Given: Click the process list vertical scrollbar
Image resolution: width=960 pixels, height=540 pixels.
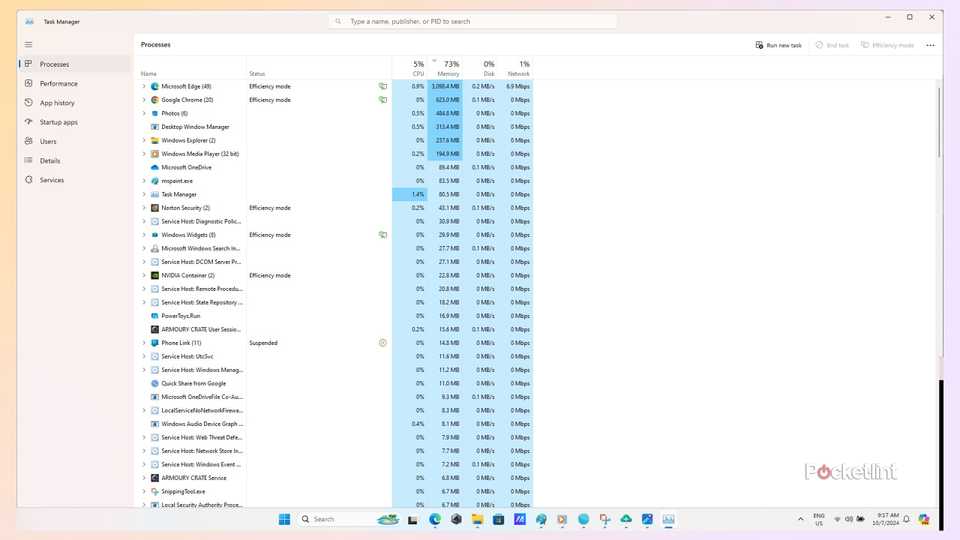Looking at the screenshot, I should 939,122.
